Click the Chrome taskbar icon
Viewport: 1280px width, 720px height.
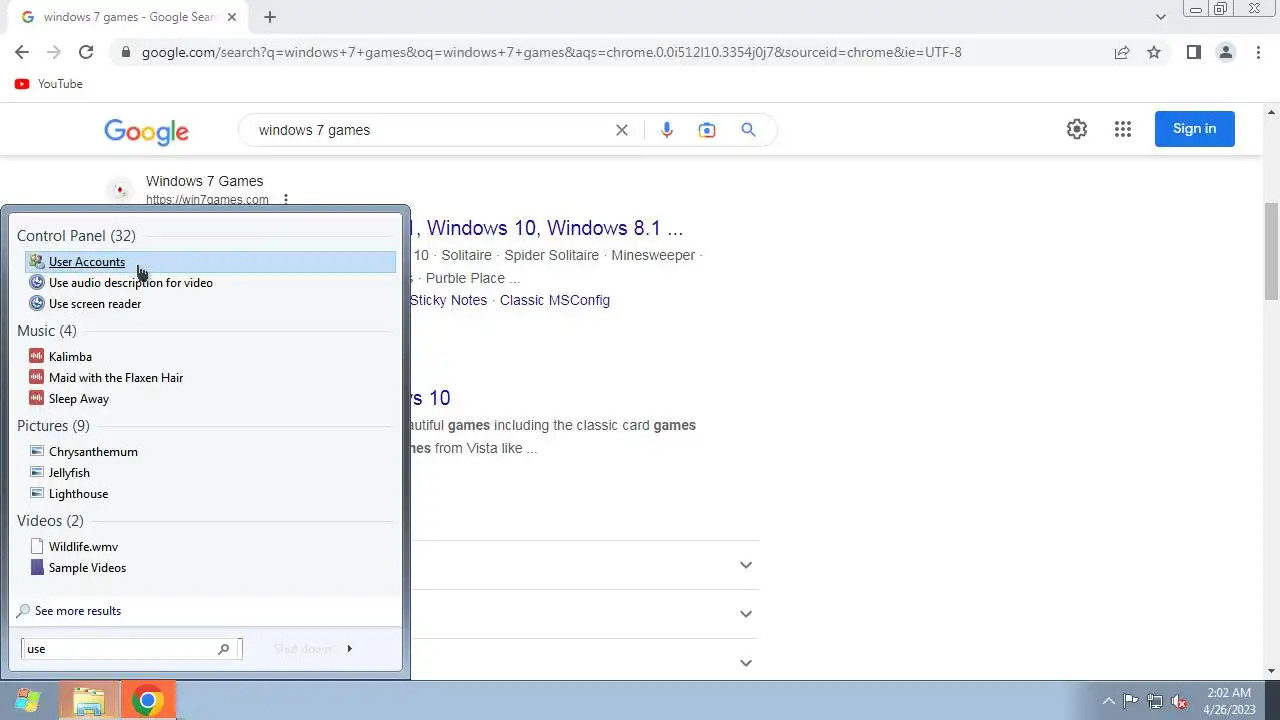coord(147,701)
